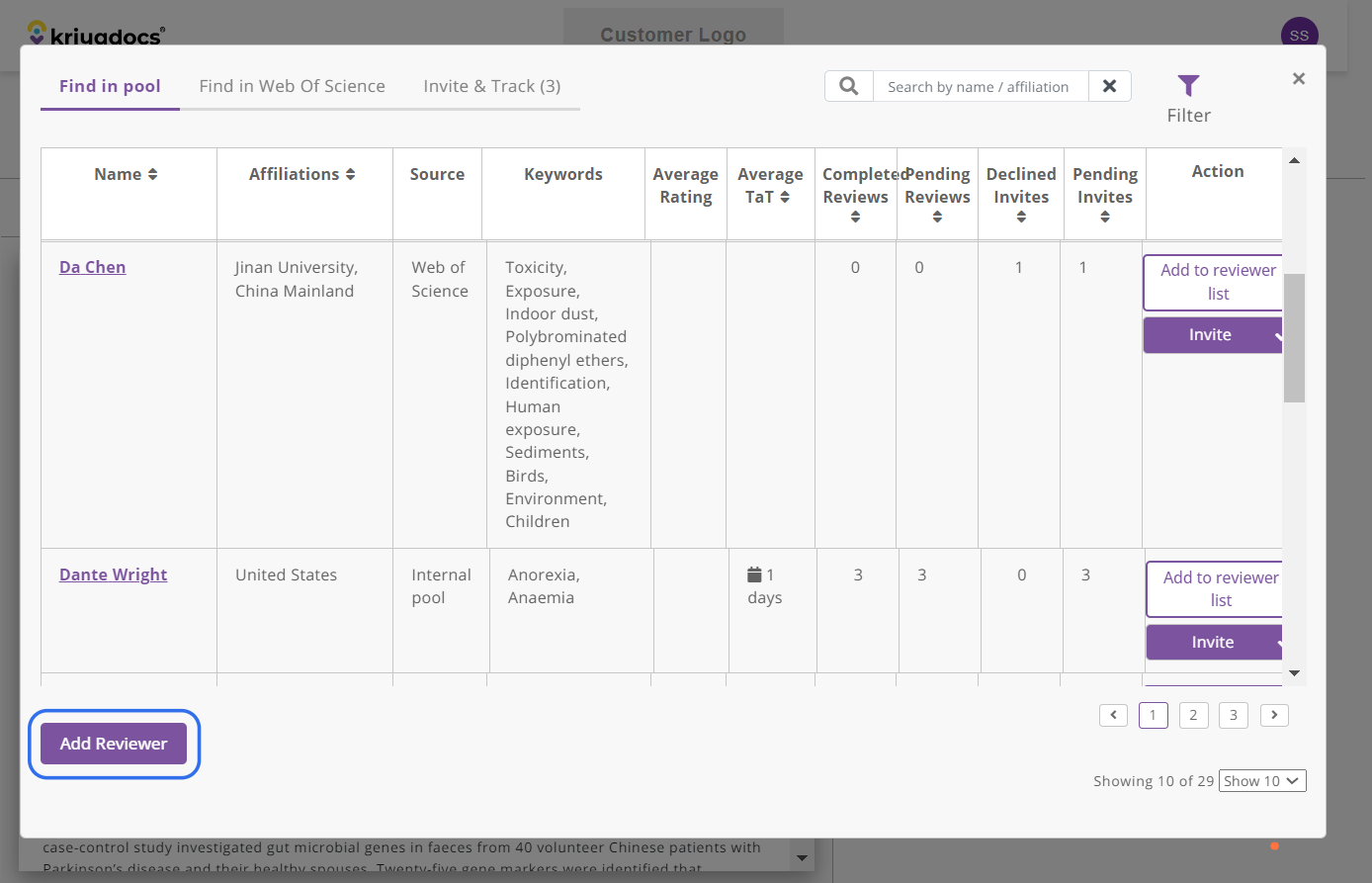Click the Source column header
This screenshot has width=1372, height=883.
point(437,174)
